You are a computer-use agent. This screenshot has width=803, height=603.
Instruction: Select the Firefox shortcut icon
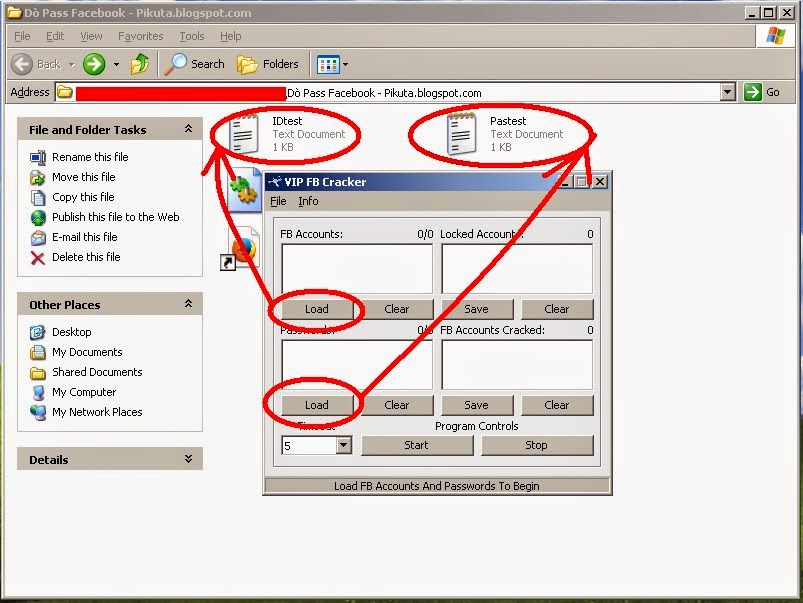point(242,249)
